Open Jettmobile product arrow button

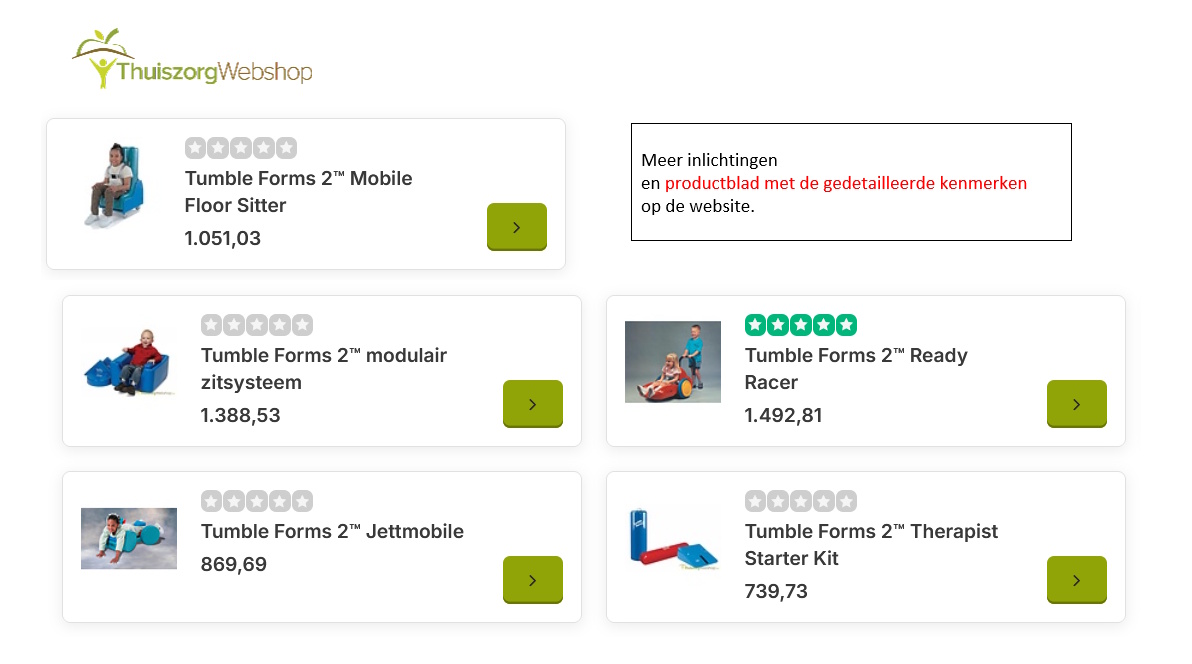tap(532, 580)
